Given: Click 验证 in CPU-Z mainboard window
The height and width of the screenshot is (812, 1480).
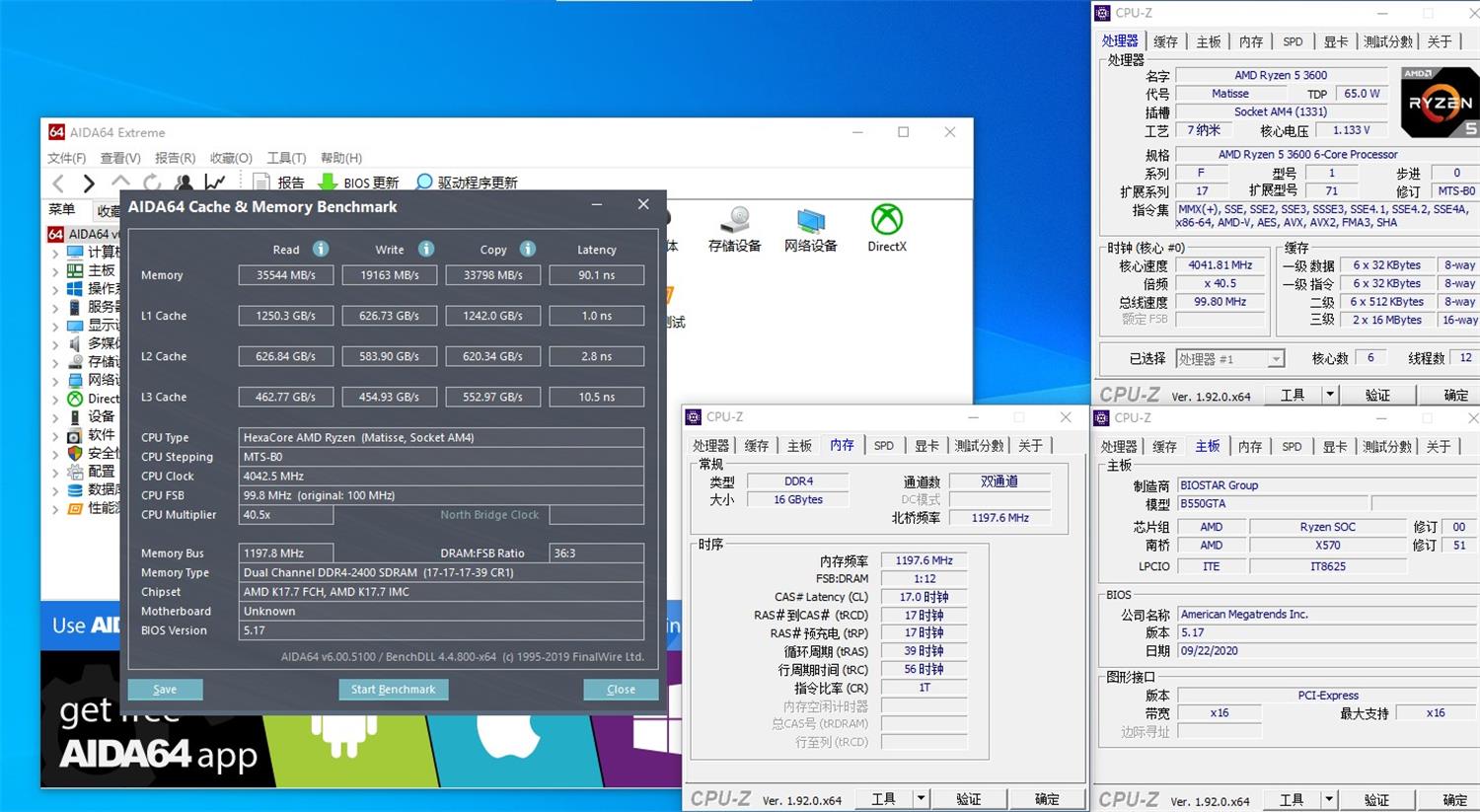Looking at the screenshot, I should 1376,799.
